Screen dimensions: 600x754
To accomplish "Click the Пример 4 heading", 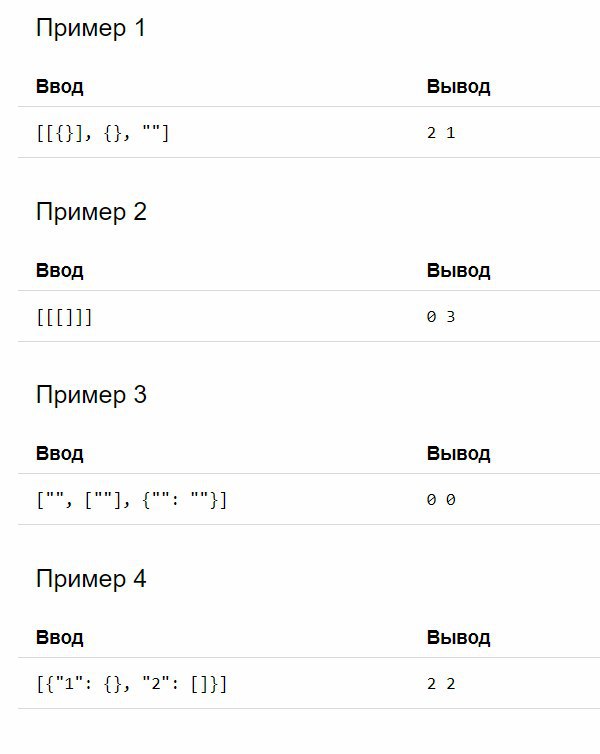I will [91, 579].
